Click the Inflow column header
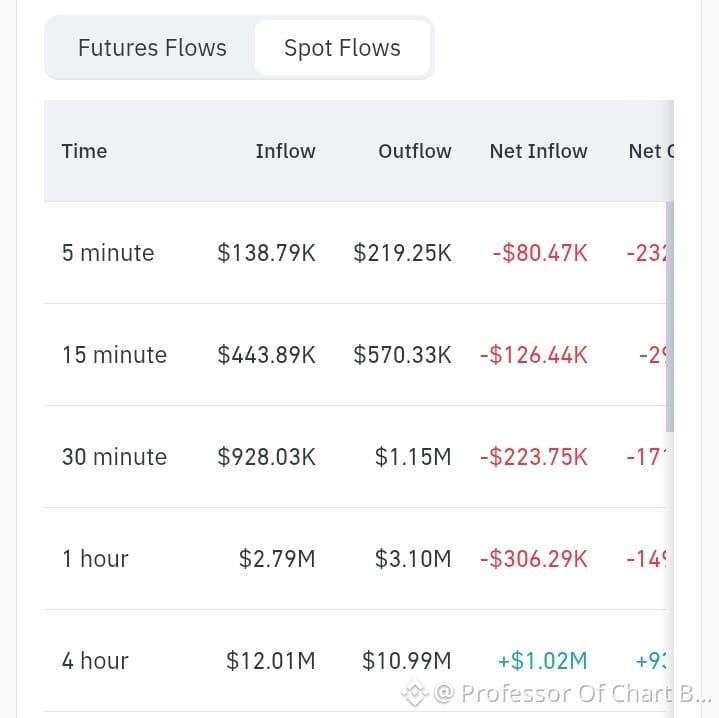Image resolution: width=719 pixels, height=718 pixels. tap(285, 151)
